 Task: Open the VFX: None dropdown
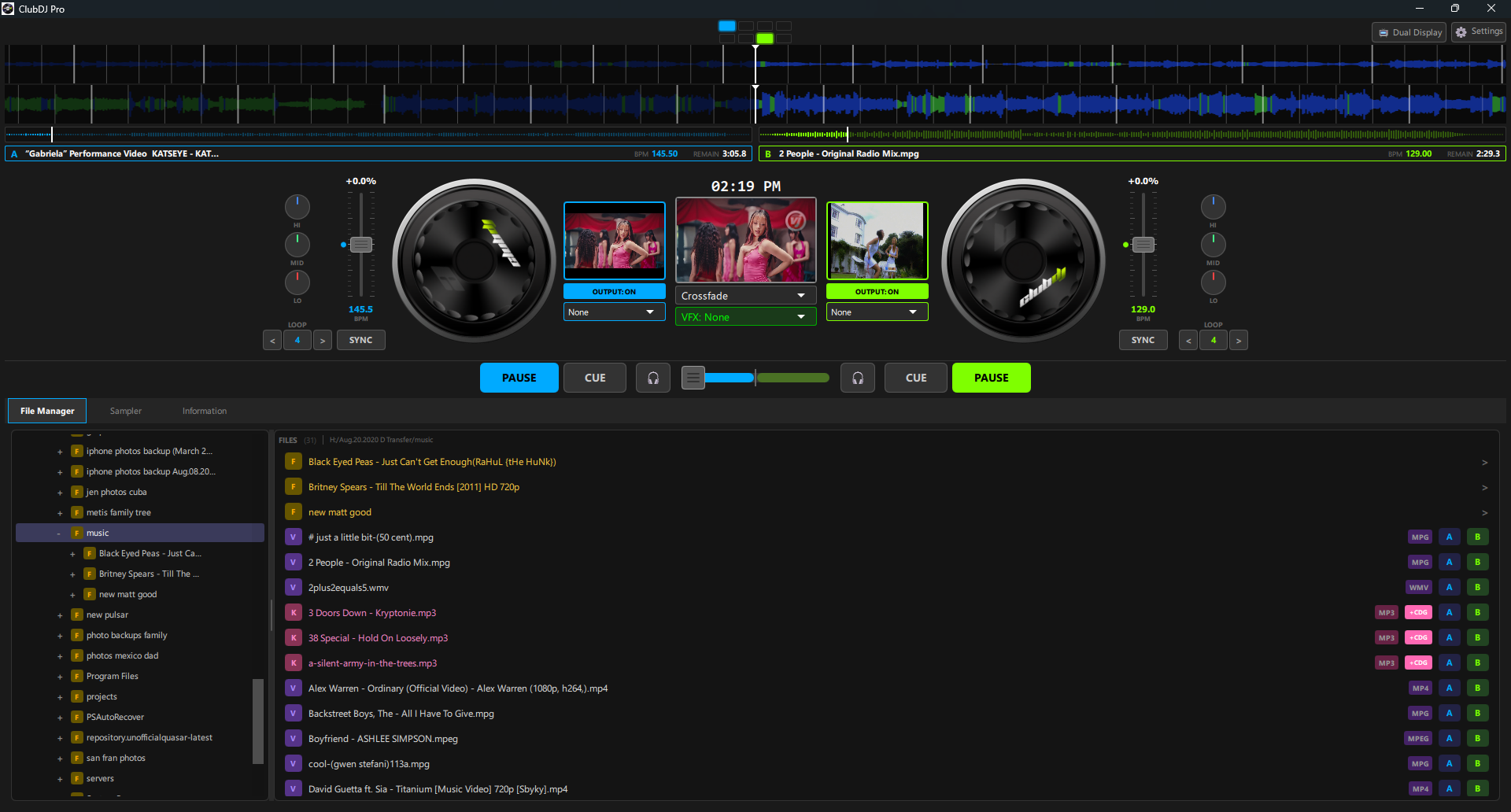pos(744,316)
